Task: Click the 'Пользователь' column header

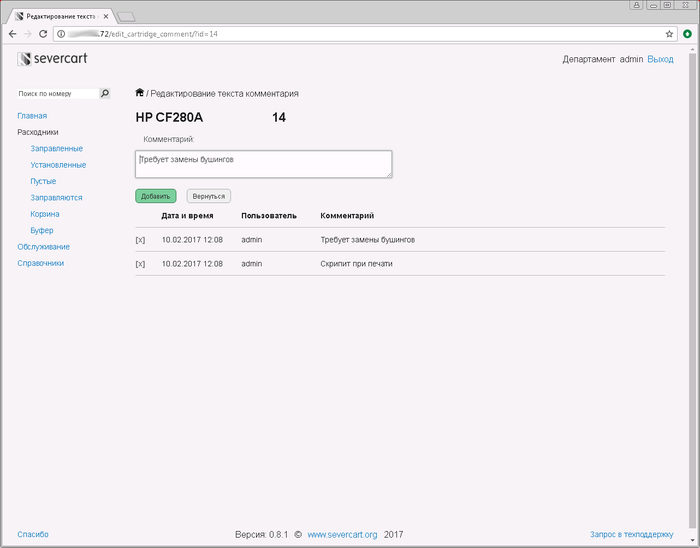Action: click(x=269, y=216)
